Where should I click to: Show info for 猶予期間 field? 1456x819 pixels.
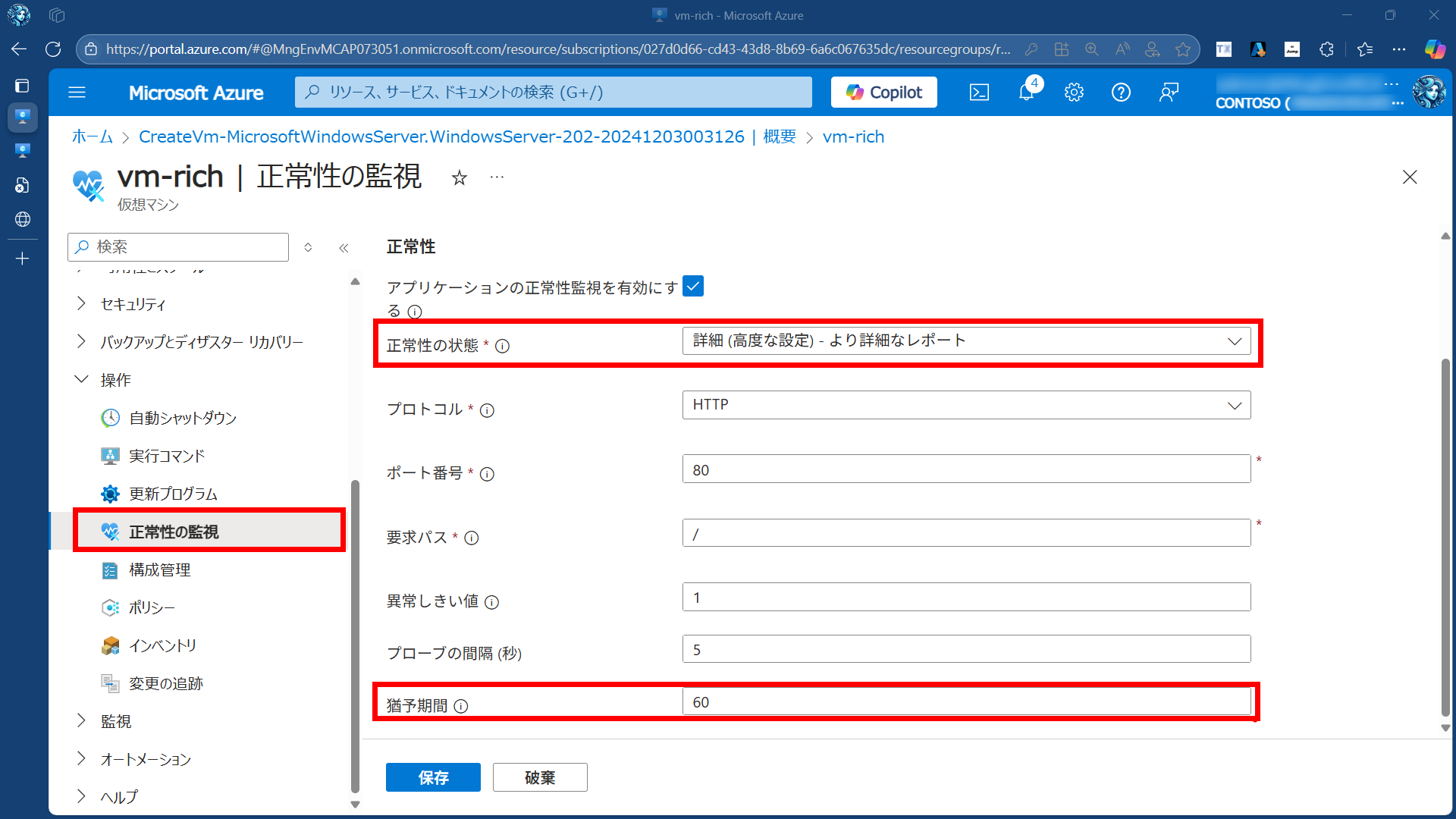click(x=461, y=706)
